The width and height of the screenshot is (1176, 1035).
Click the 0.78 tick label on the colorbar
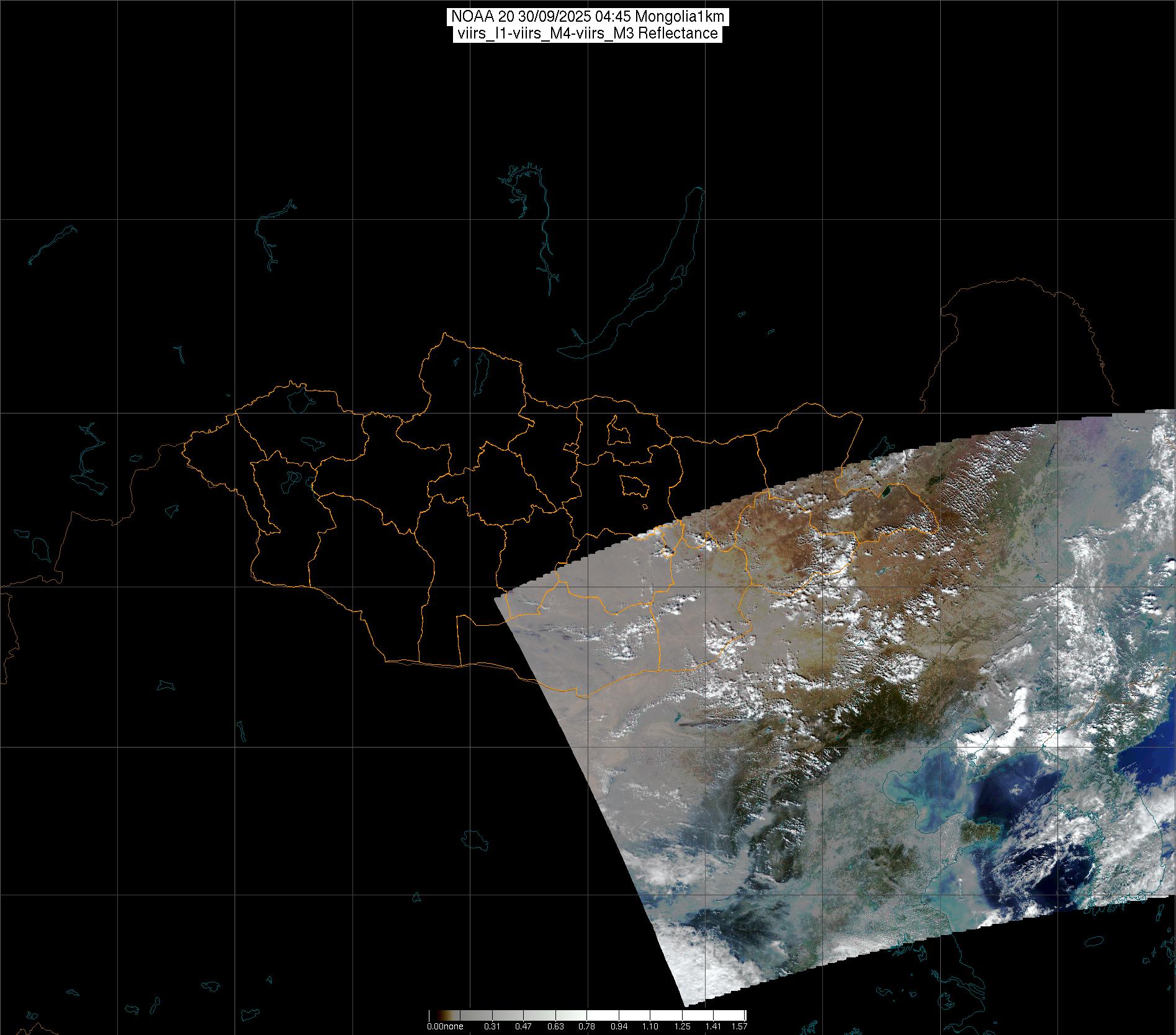(x=586, y=1026)
